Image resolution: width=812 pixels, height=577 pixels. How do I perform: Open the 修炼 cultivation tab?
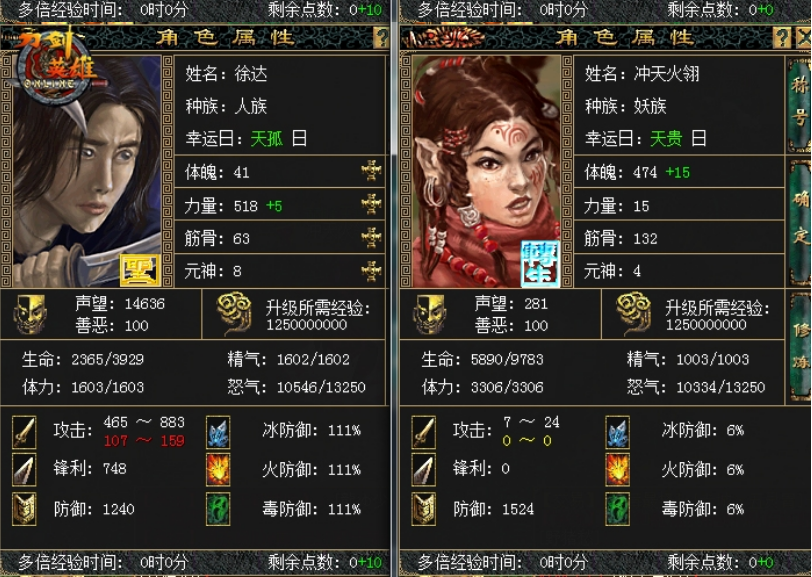coord(800,346)
